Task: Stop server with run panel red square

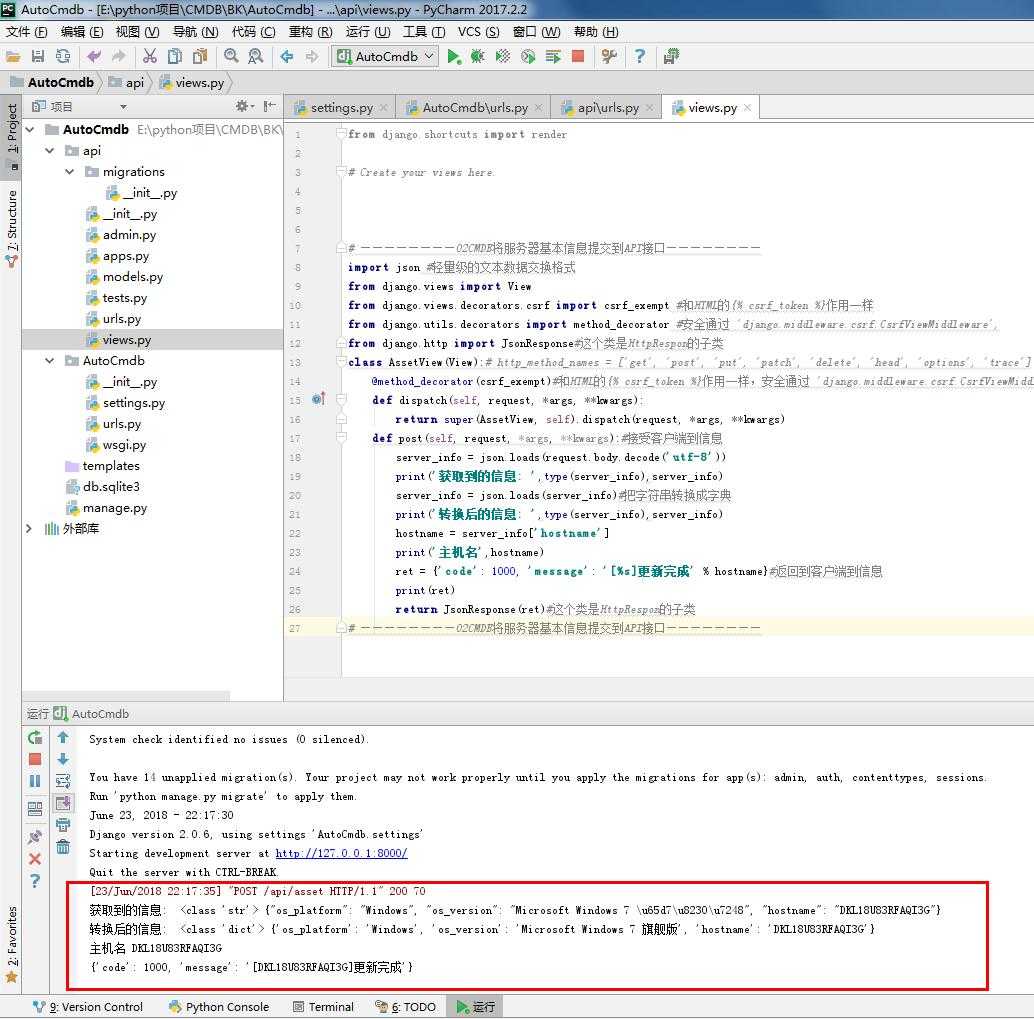Action: (35, 759)
